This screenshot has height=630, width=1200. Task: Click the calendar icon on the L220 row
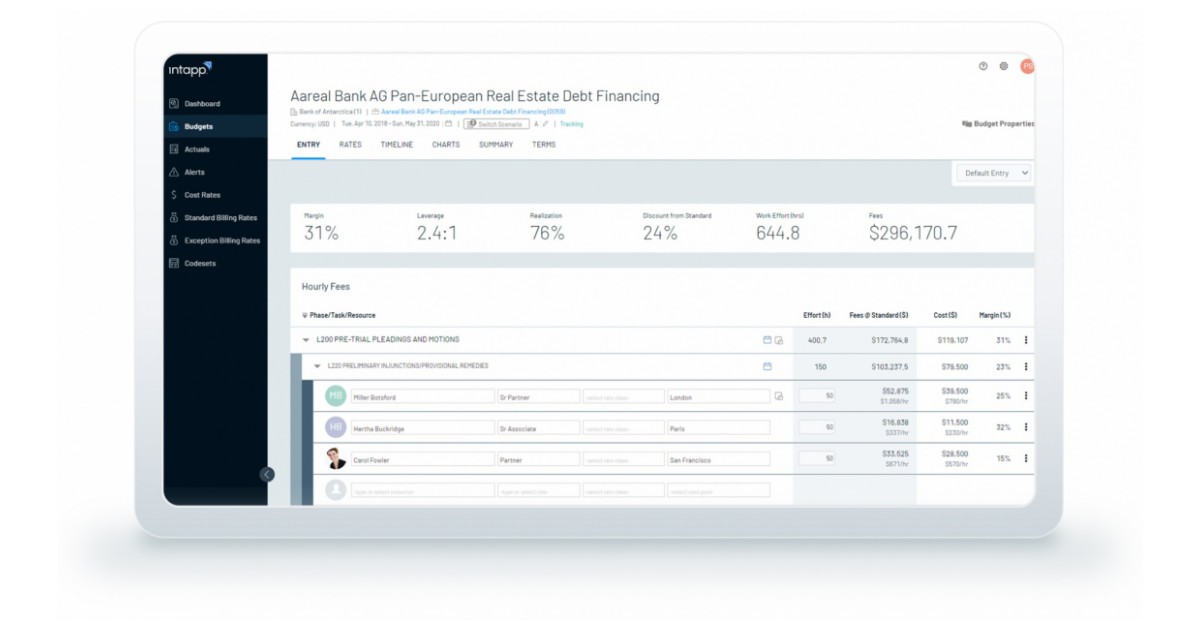click(767, 366)
